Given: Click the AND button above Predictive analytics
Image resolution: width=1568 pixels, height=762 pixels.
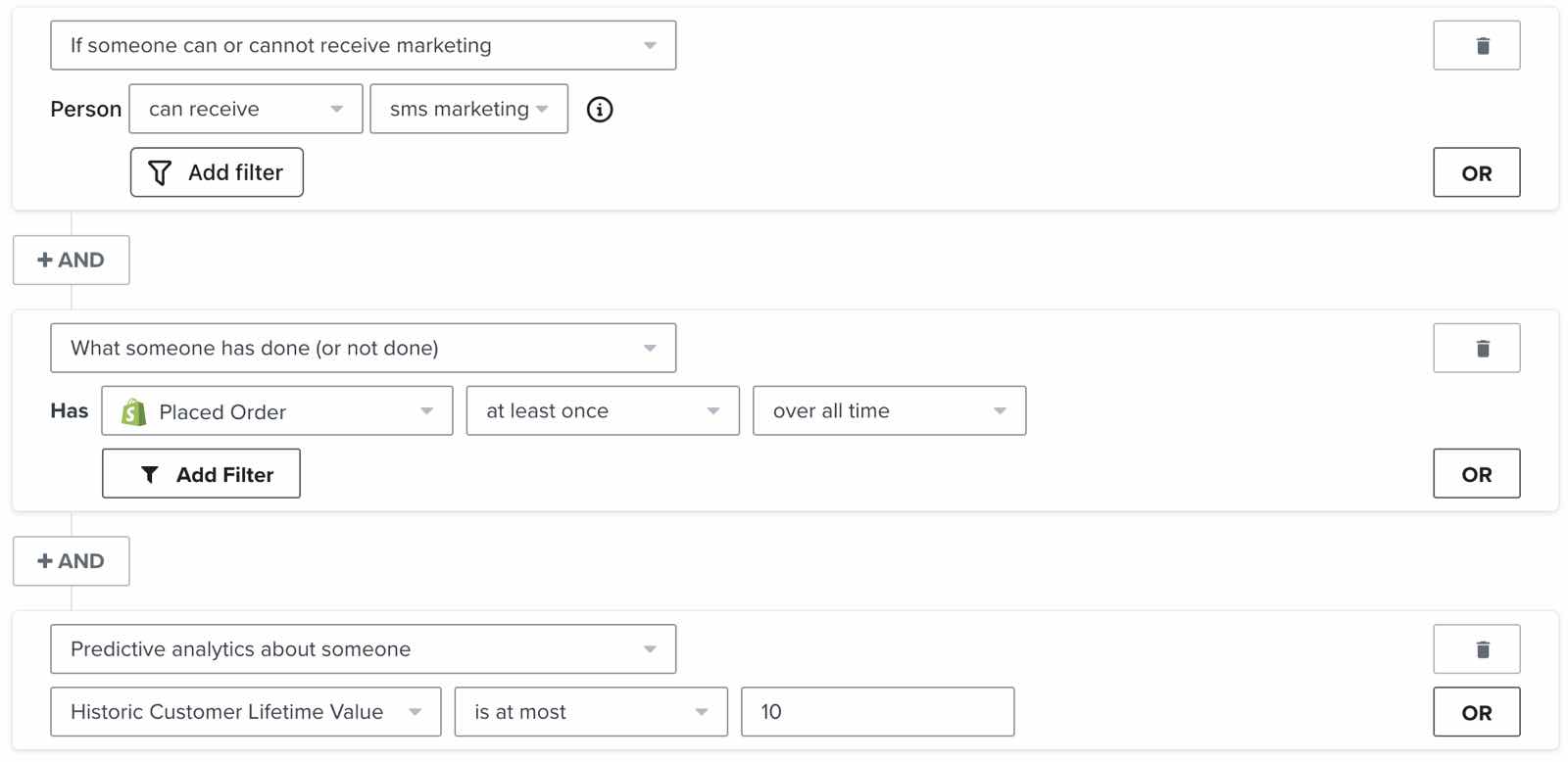Looking at the screenshot, I should click(x=71, y=561).
